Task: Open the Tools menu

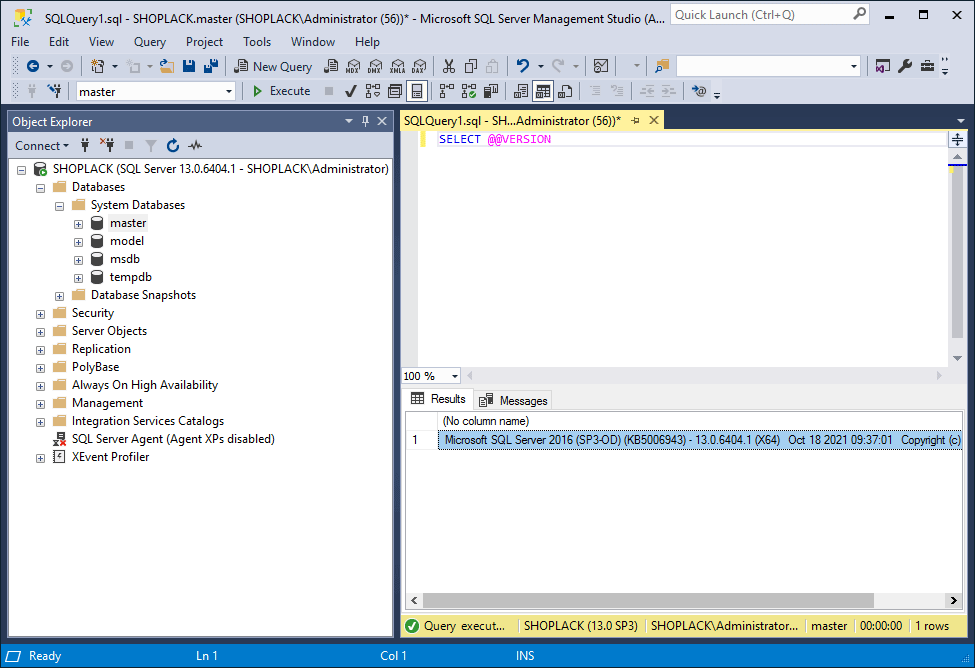Action: [x=257, y=42]
